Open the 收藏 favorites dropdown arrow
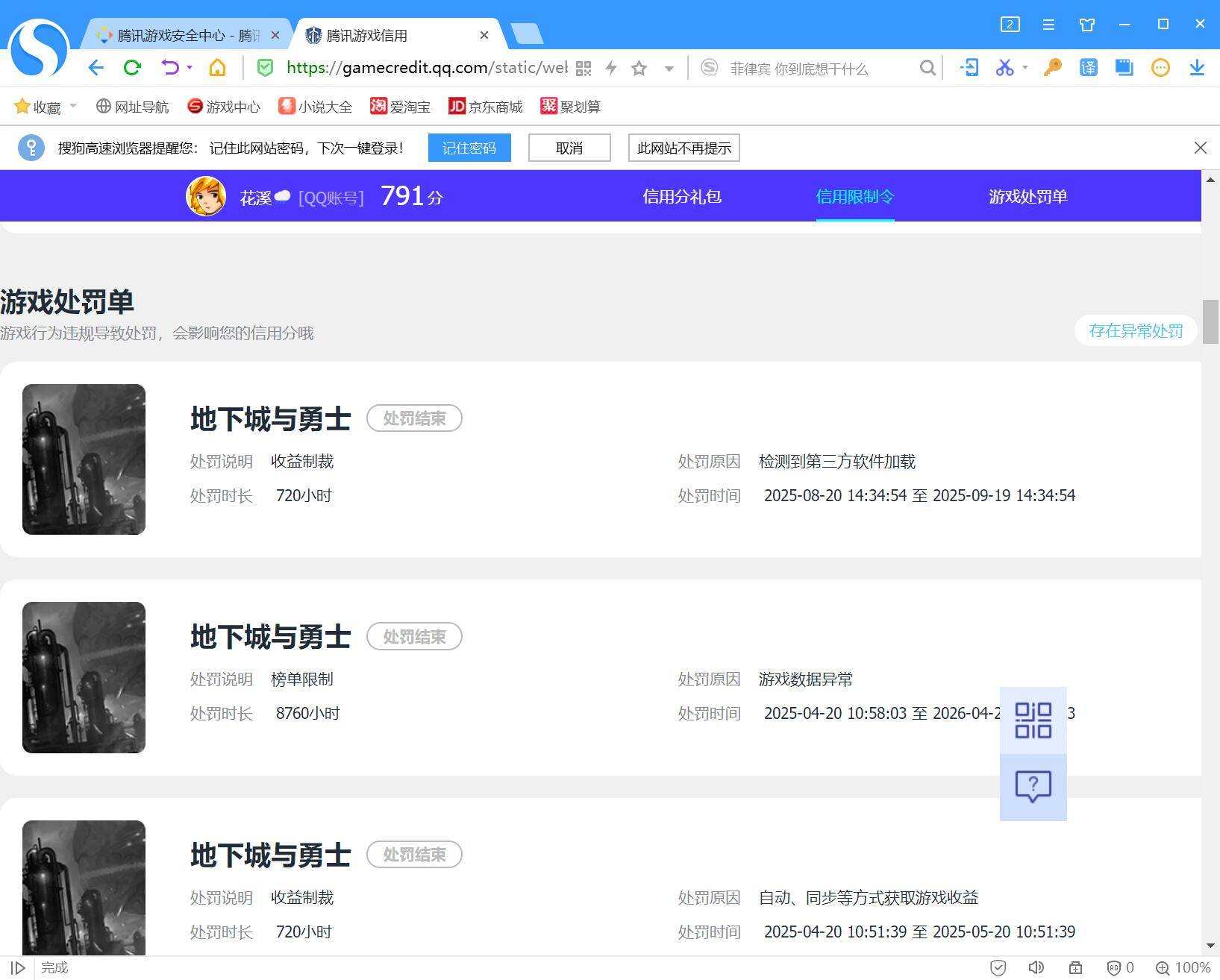 pyautogui.click(x=73, y=106)
